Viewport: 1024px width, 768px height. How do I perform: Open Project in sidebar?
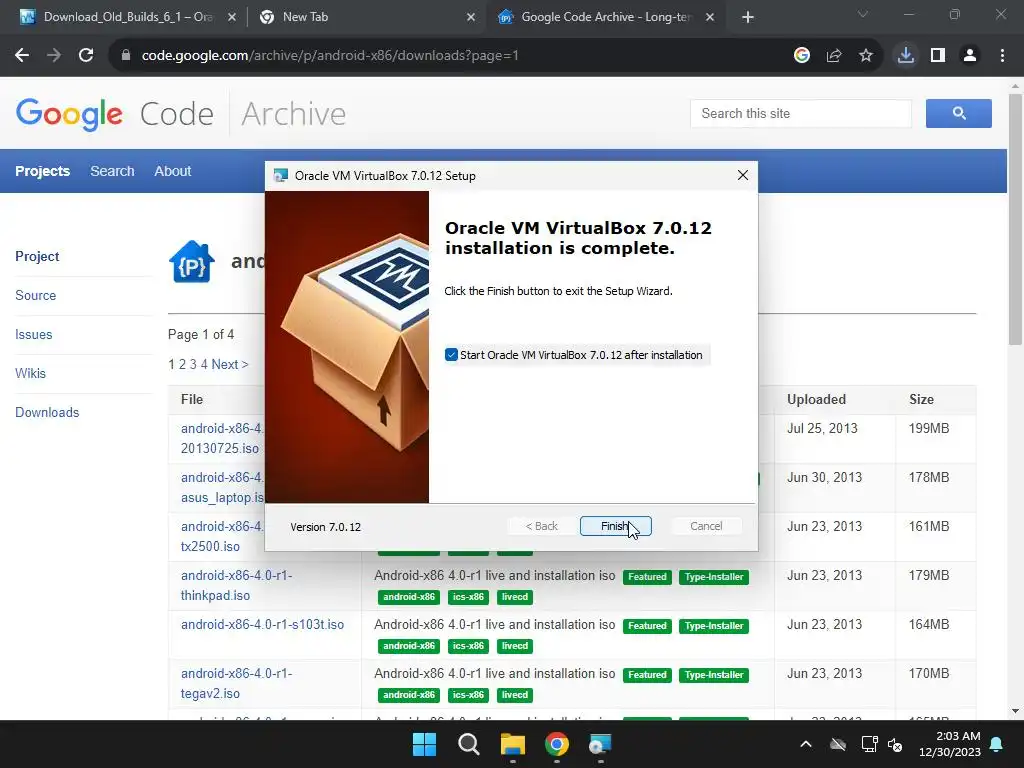coord(37,256)
